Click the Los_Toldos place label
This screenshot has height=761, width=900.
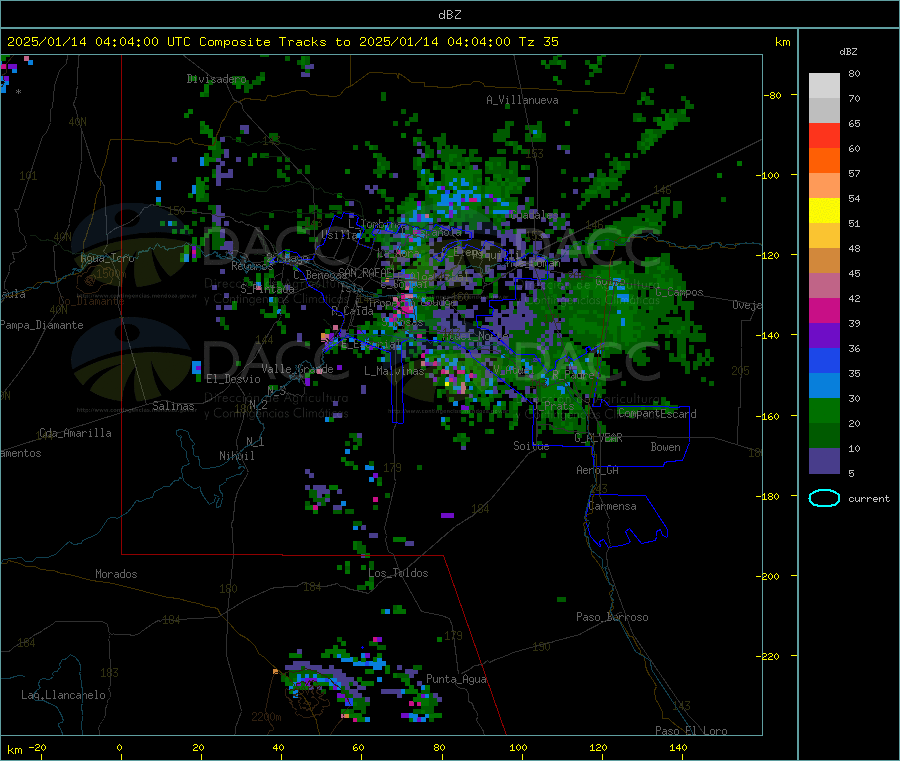(x=398, y=573)
